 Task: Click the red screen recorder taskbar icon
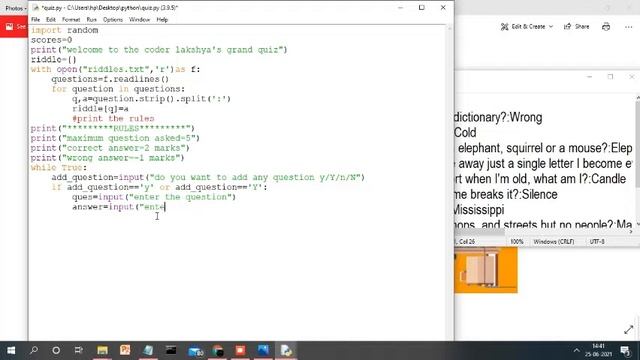coord(240,350)
